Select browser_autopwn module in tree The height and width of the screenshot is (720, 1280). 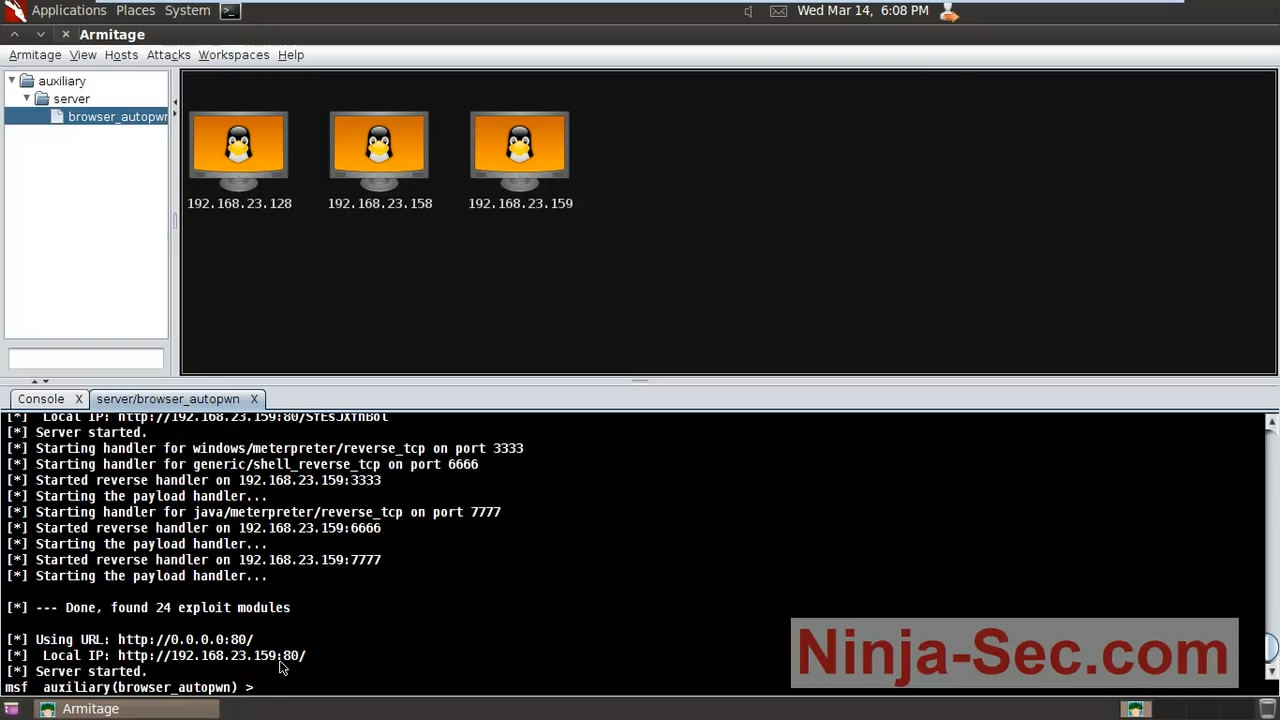click(x=117, y=117)
